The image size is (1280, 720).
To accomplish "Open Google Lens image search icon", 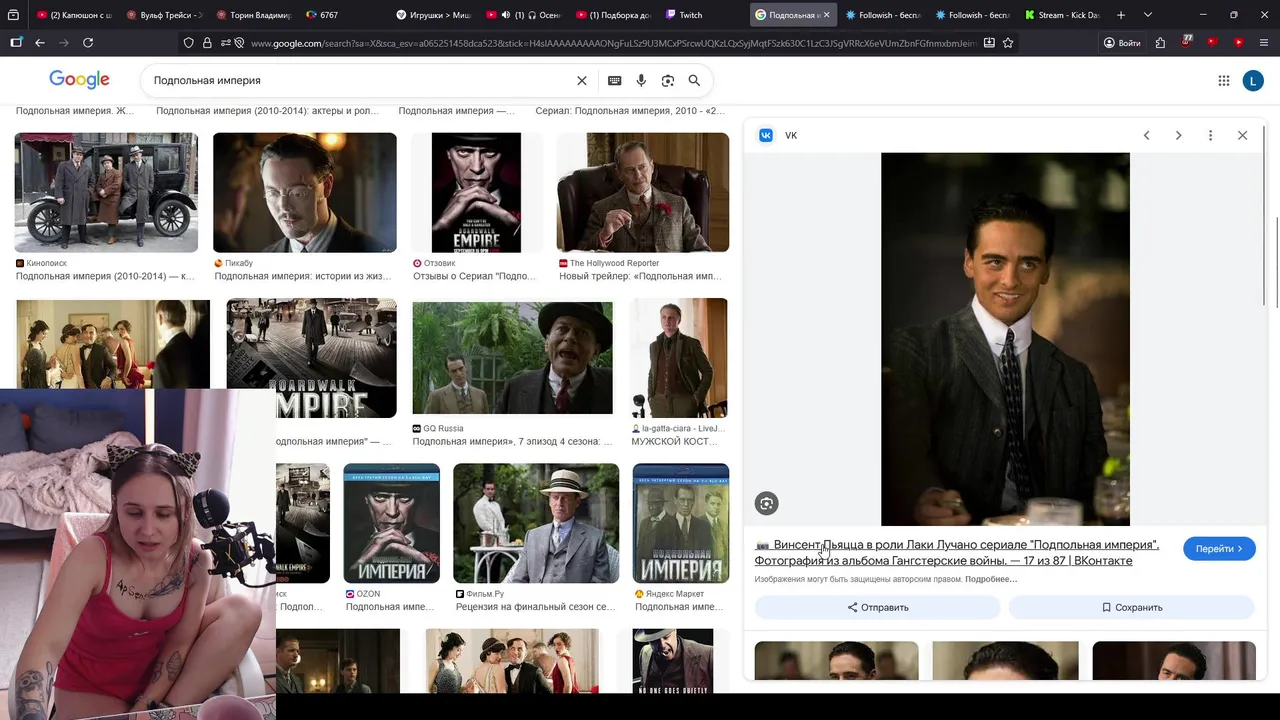I will (x=667, y=81).
